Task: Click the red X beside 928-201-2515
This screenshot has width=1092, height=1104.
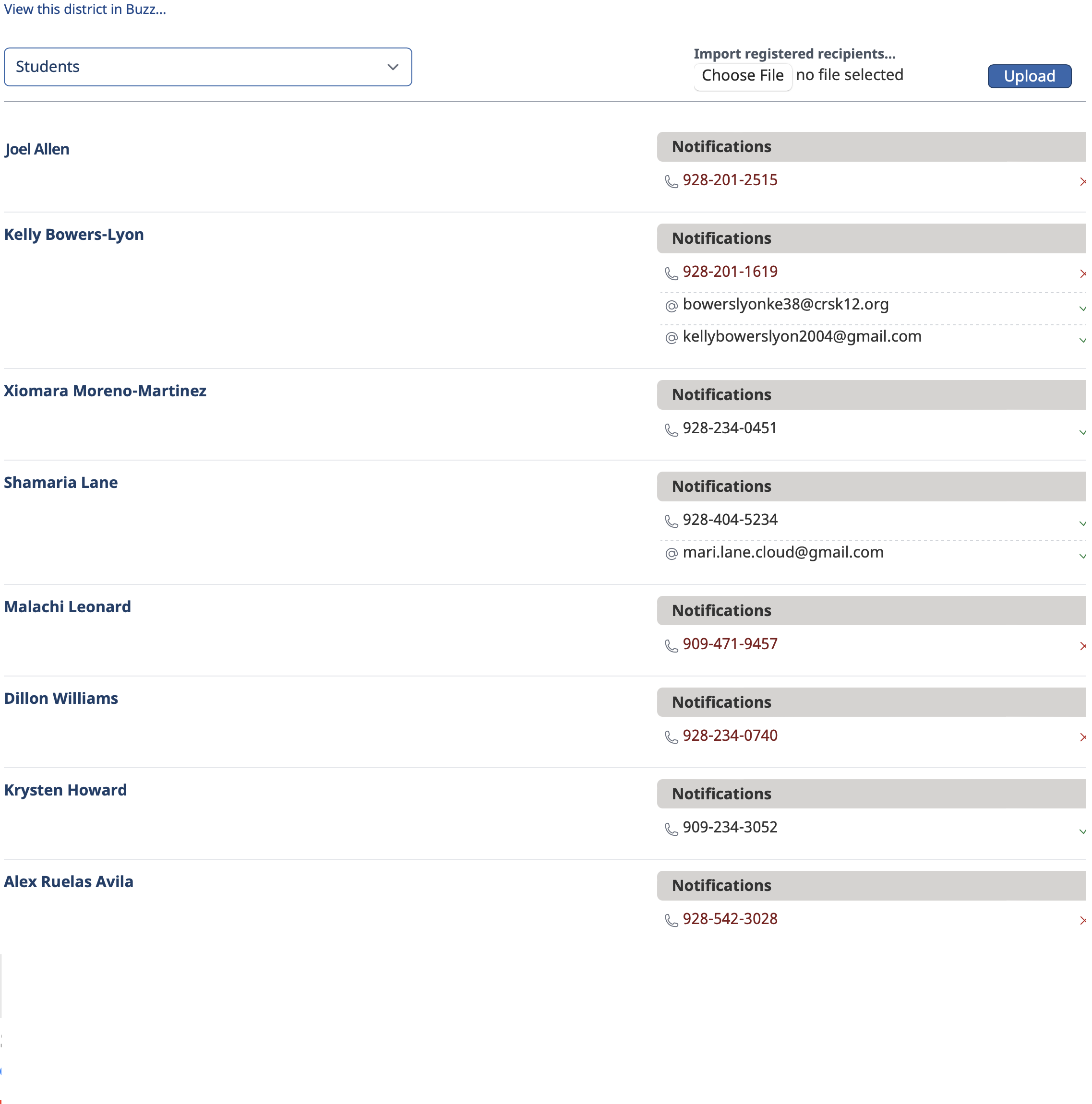Action: click(1082, 182)
